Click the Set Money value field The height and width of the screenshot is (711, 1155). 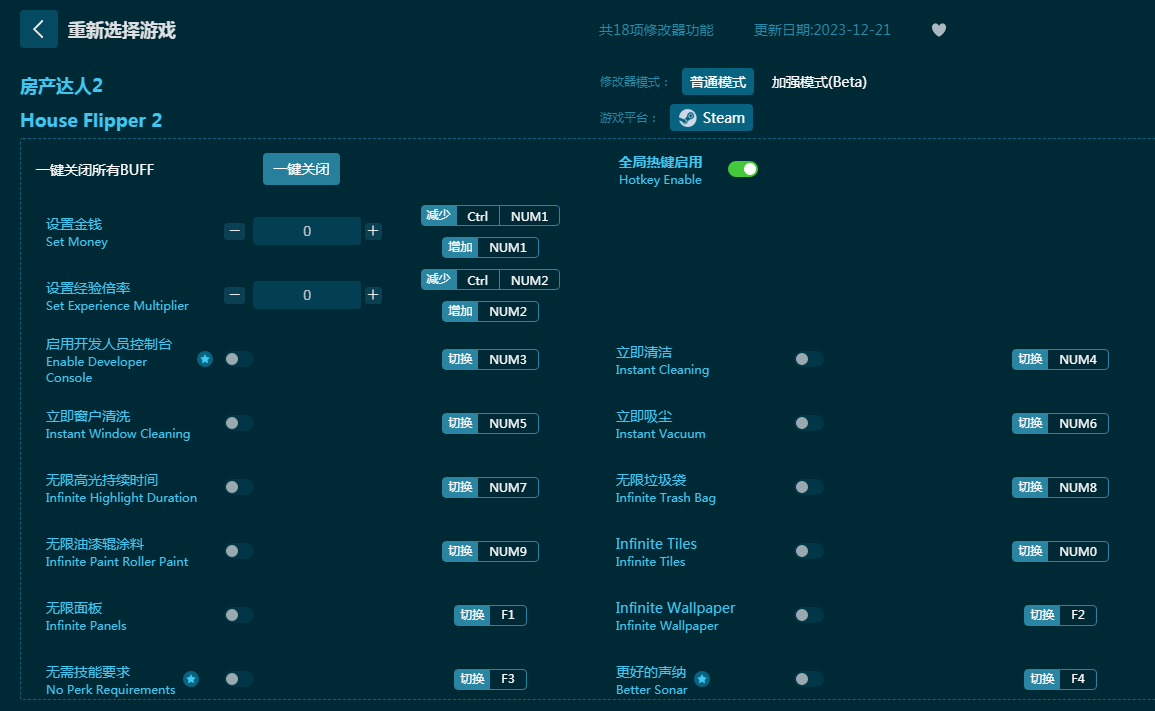306,231
